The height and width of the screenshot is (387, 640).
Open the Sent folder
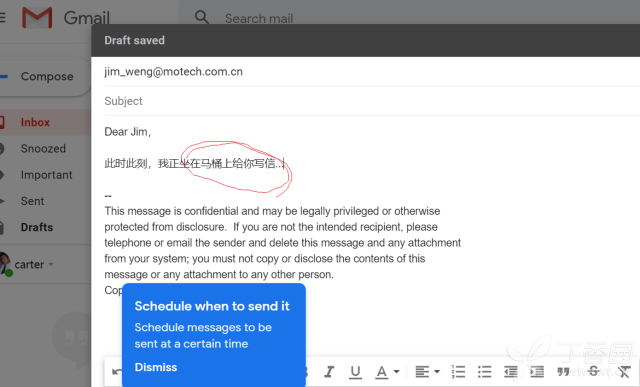pos(32,201)
